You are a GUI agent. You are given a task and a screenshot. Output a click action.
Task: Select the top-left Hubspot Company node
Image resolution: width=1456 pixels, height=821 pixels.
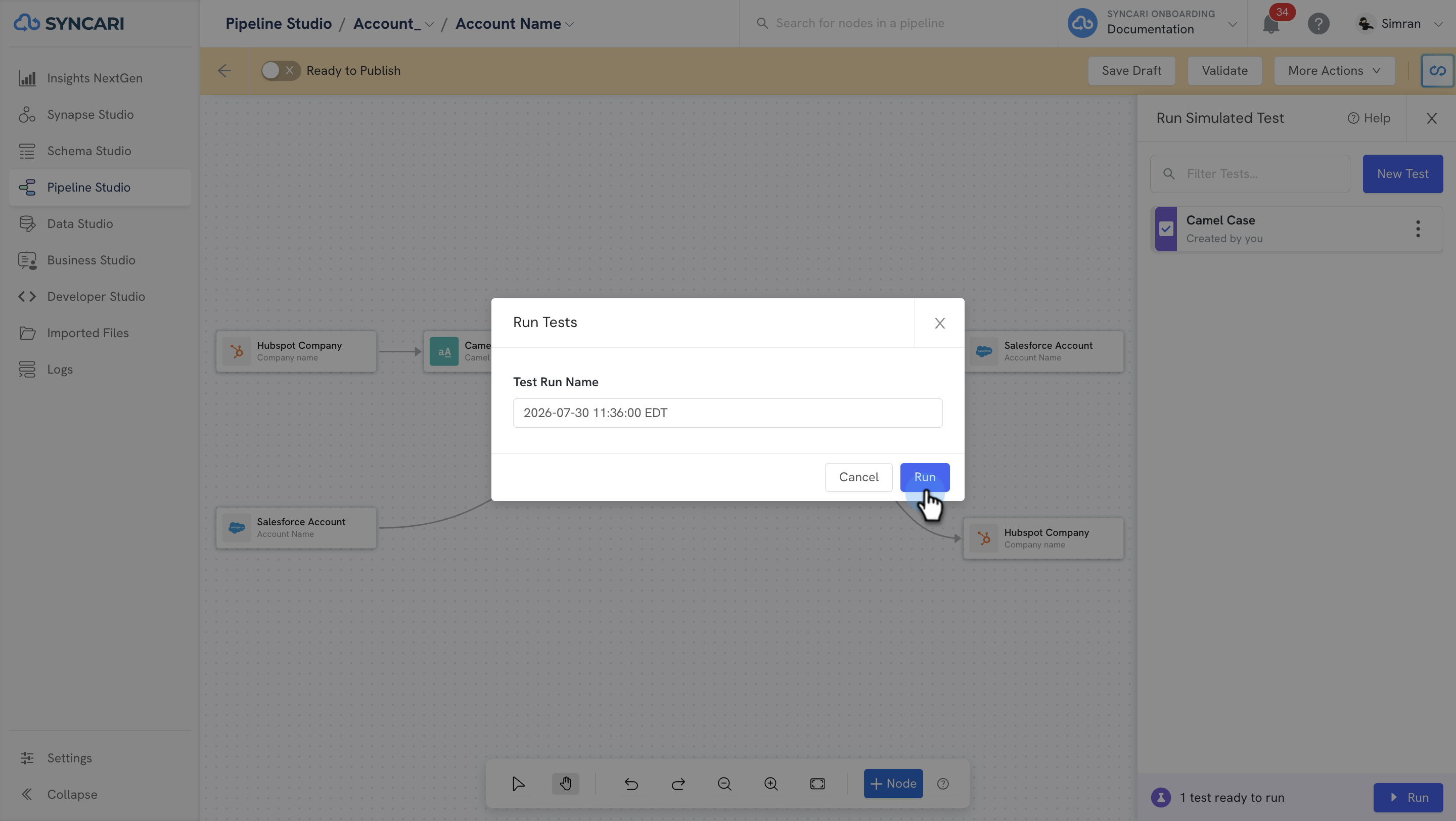coord(296,351)
